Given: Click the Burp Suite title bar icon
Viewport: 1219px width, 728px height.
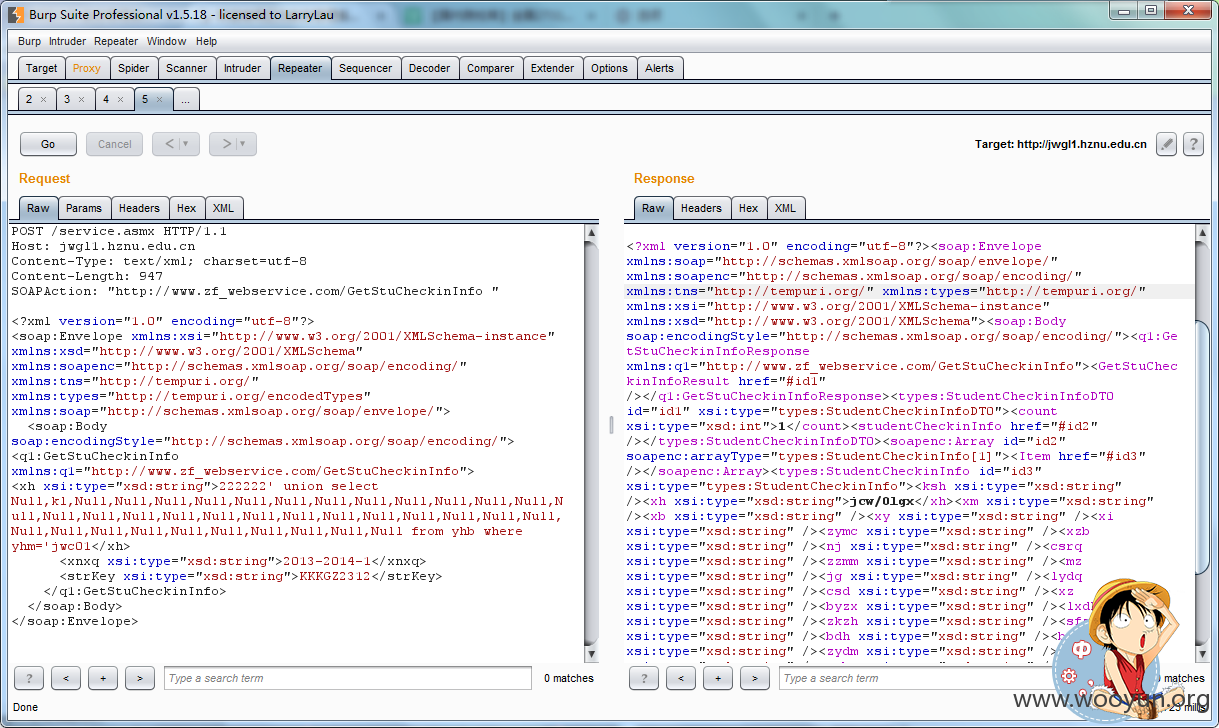Looking at the screenshot, I should click(x=16, y=14).
